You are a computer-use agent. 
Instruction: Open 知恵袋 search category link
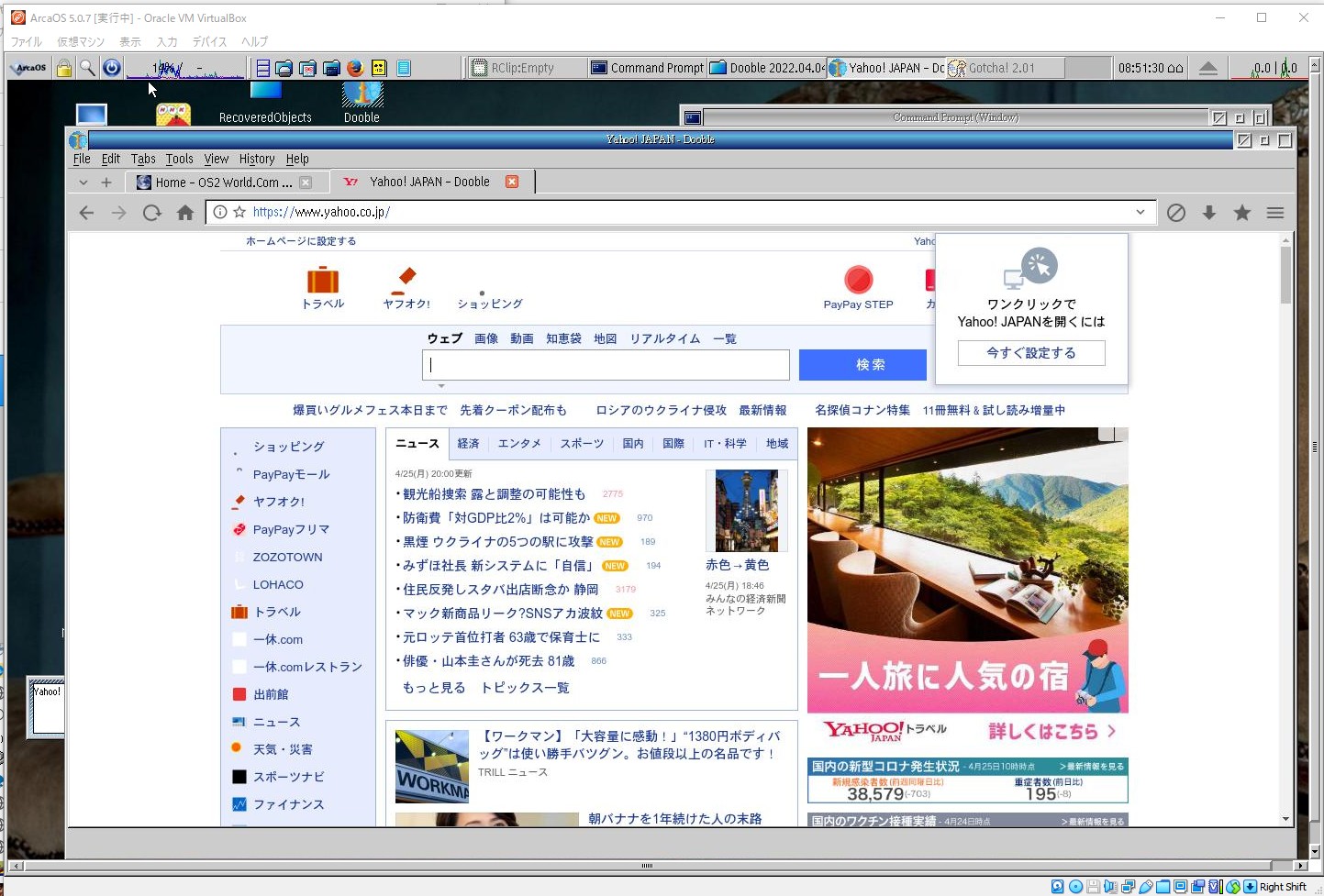pos(563,338)
